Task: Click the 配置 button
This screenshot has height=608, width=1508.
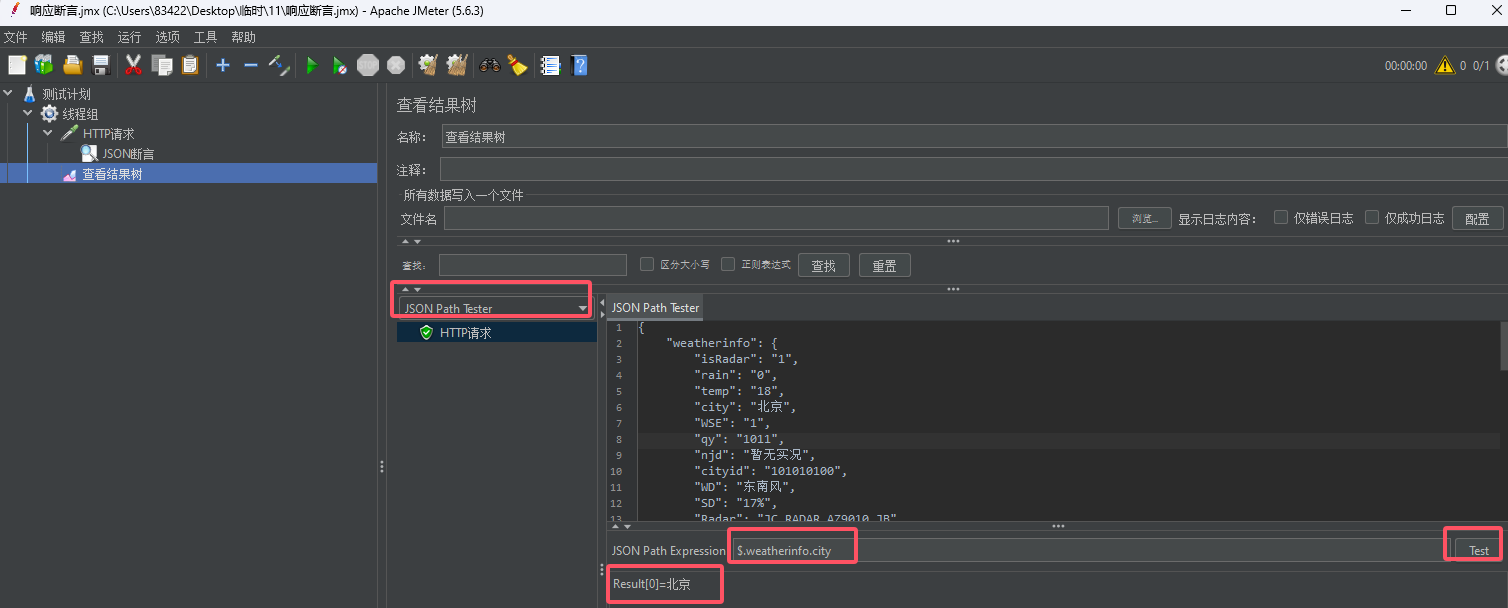Action: pyautogui.click(x=1477, y=218)
